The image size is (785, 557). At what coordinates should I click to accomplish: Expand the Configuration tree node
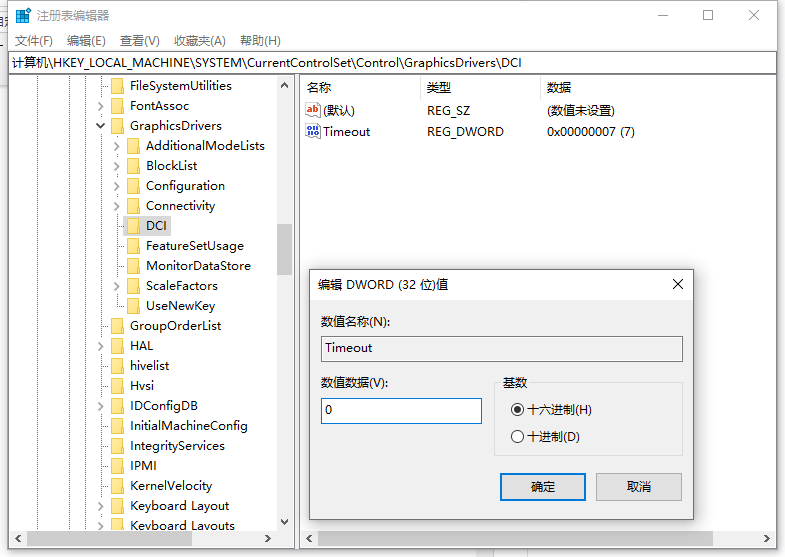point(117,186)
